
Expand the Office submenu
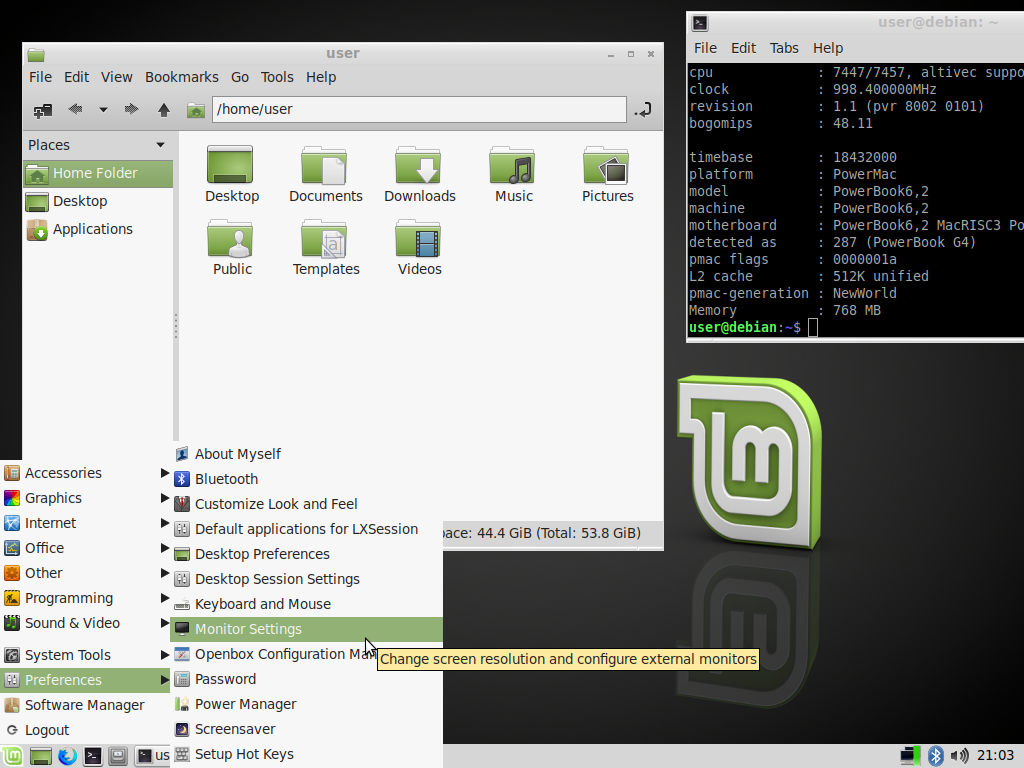pos(85,548)
